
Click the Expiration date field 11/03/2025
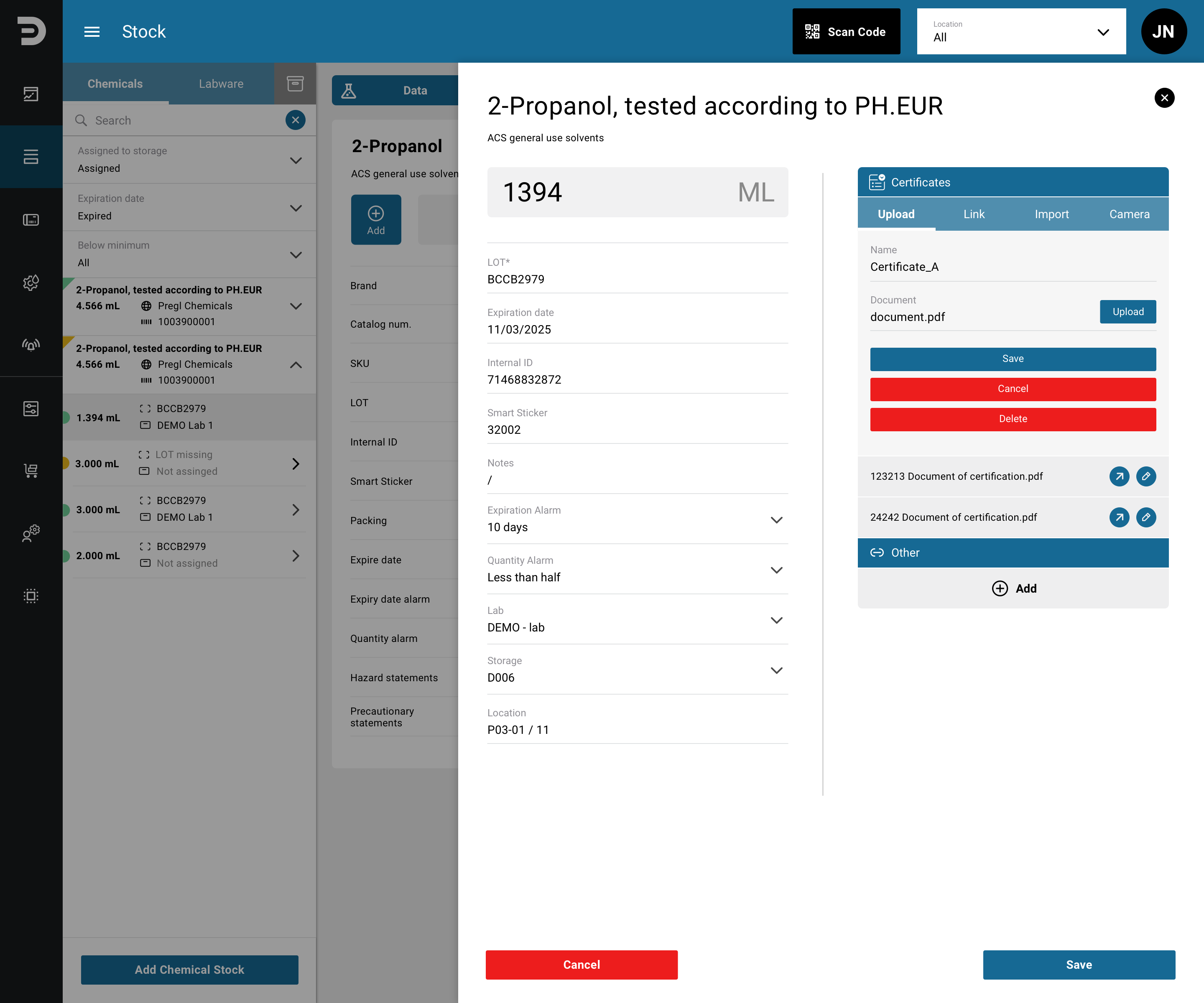pyautogui.click(x=637, y=322)
